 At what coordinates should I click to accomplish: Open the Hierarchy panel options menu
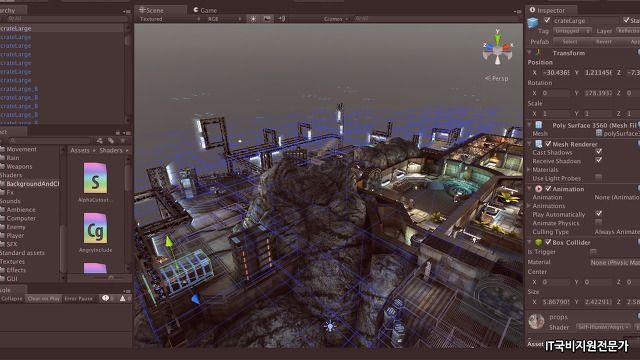coord(127,11)
